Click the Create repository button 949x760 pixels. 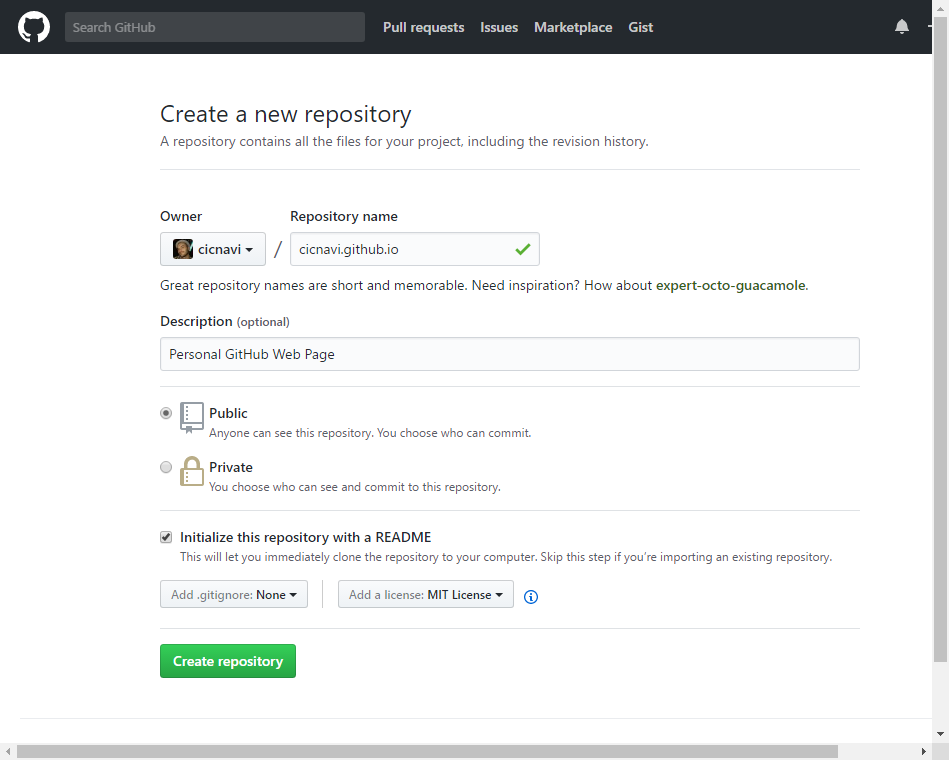pos(228,661)
